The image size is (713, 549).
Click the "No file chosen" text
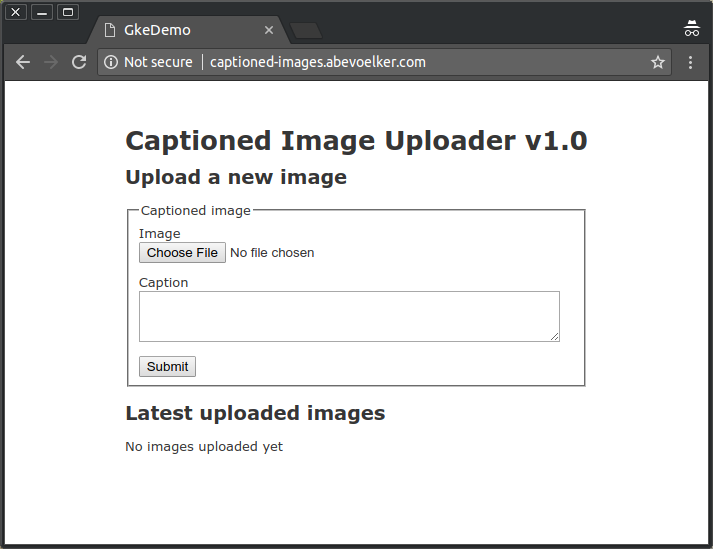272,253
